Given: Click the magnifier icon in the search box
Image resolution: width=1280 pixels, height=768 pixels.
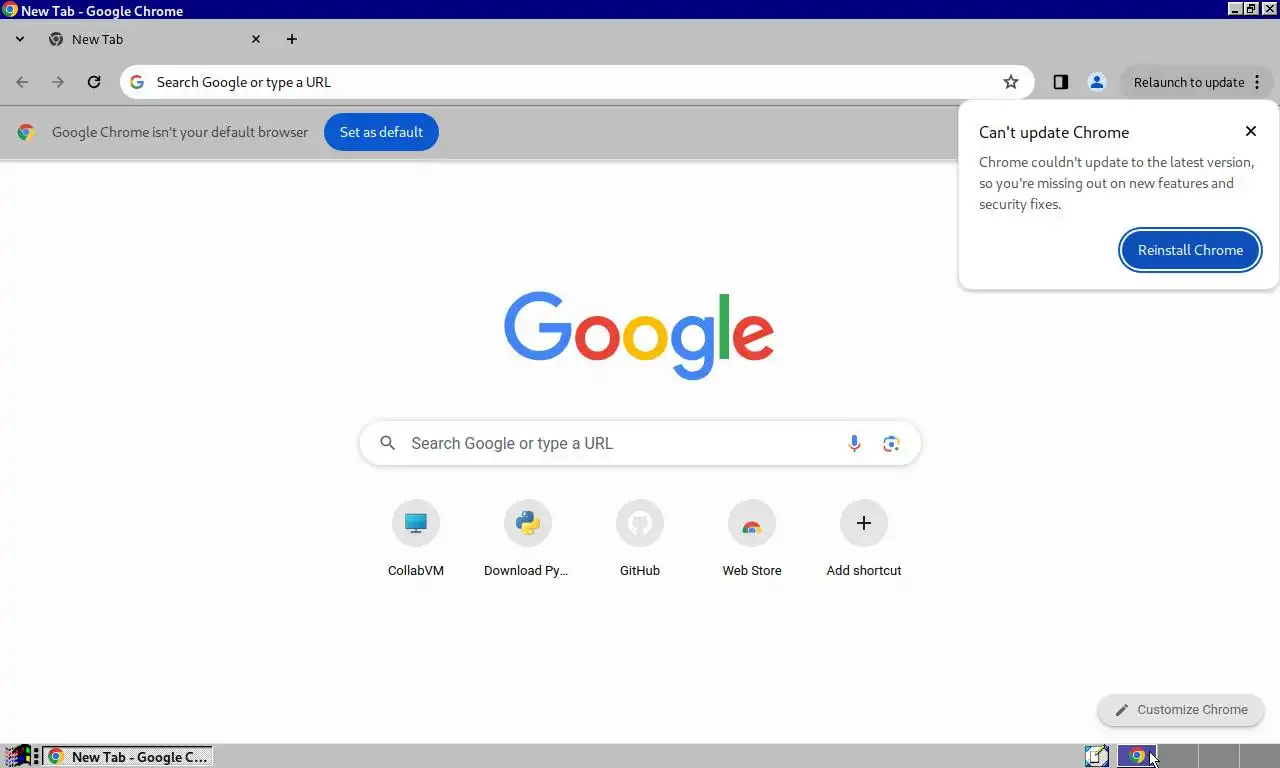Looking at the screenshot, I should click(388, 443).
